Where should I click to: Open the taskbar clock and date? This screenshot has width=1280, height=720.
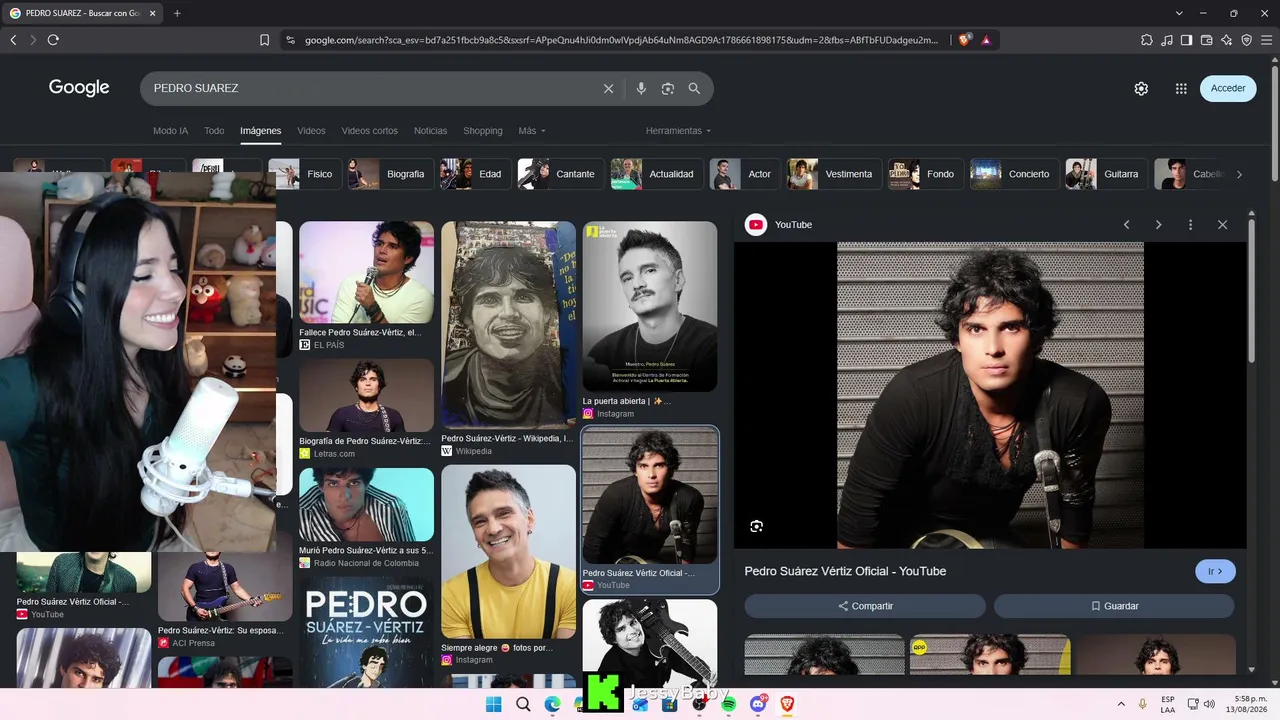pos(1246,704)
